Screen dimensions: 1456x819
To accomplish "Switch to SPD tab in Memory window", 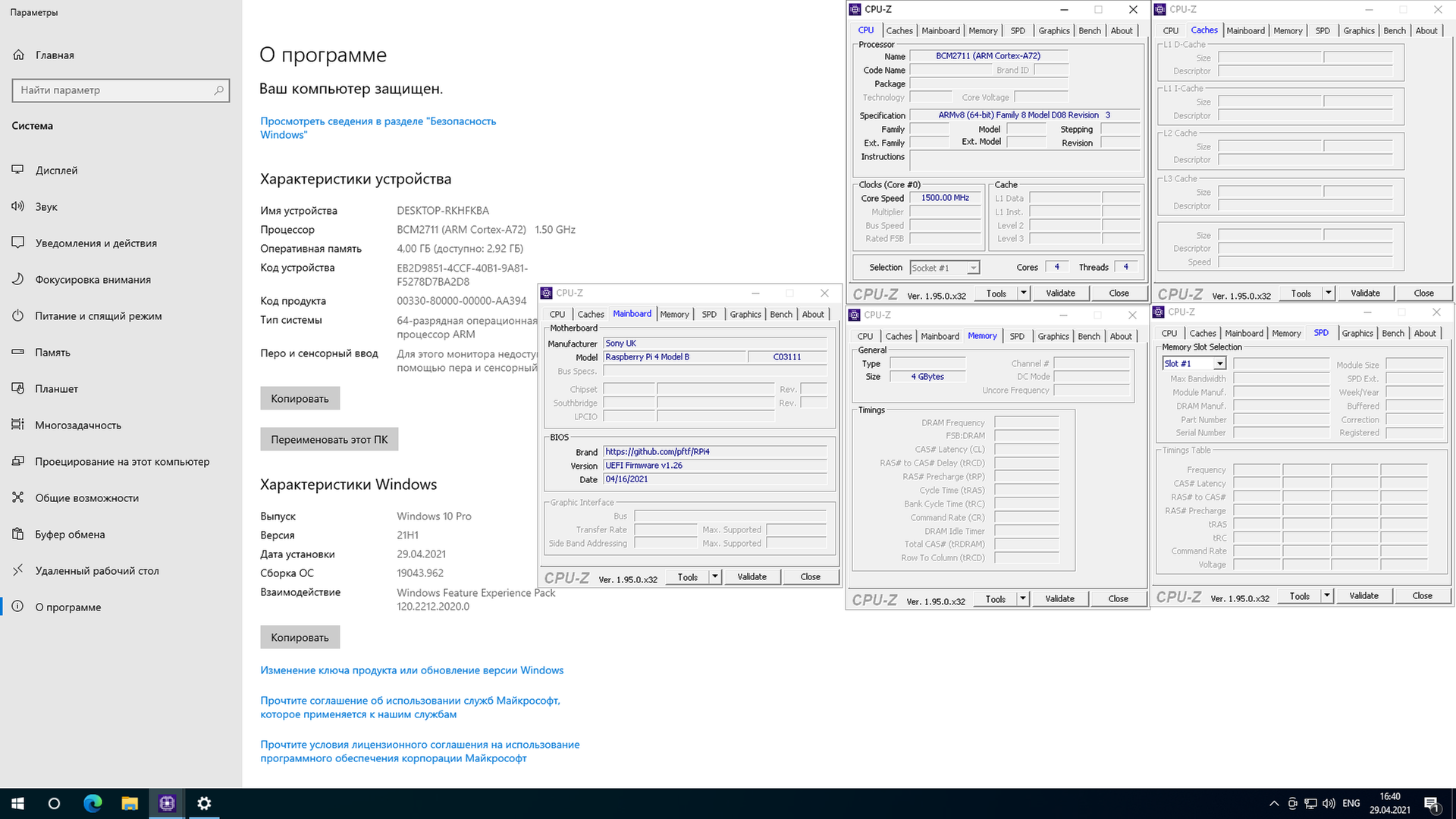I will pyautogui.click(x=1017, y=337).
